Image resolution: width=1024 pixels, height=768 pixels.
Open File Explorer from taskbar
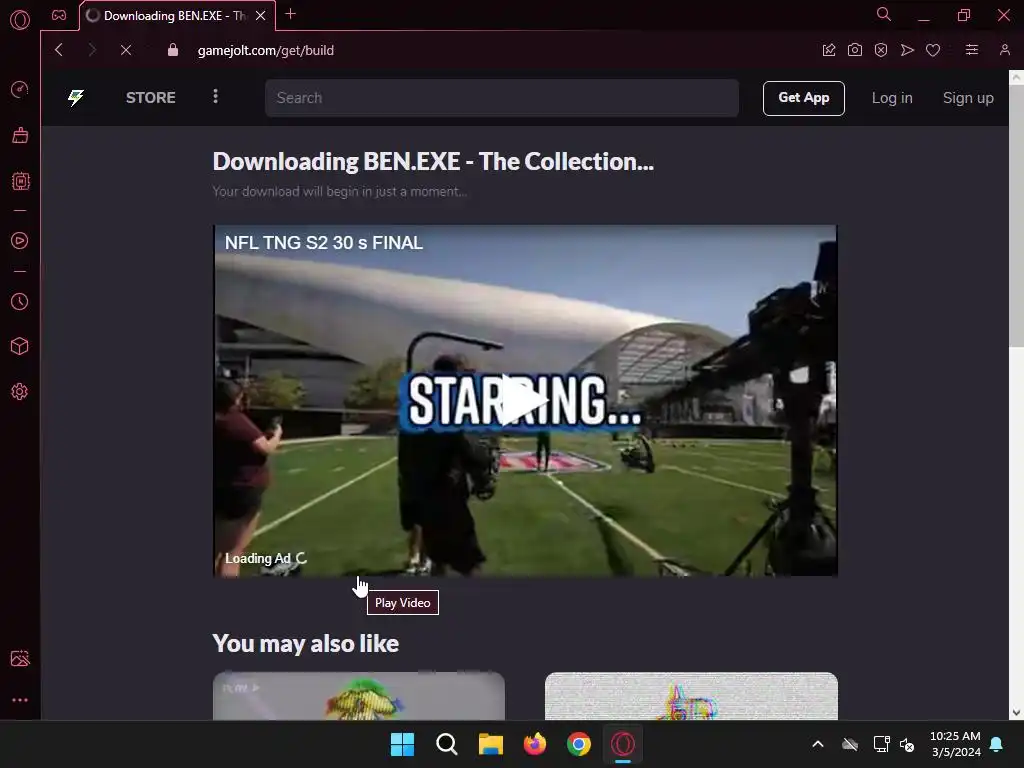(490, 744)
